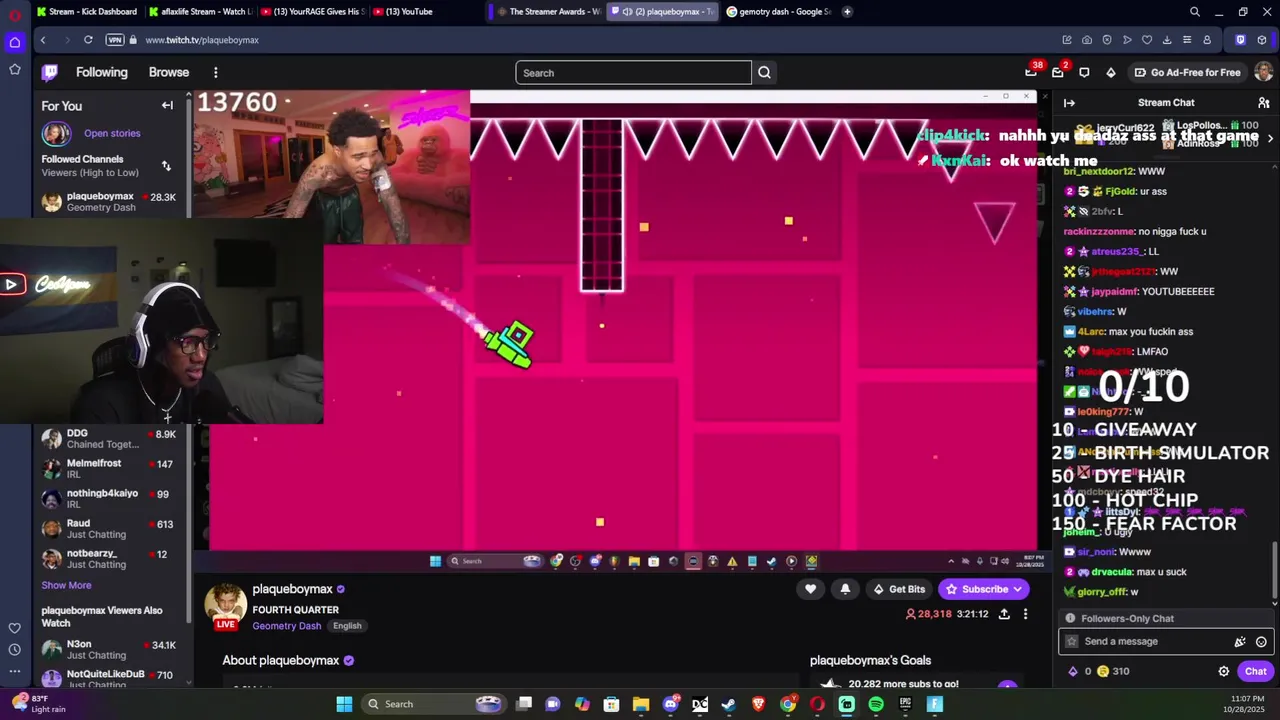Open the Bits crown icon in the top bar

pos(1110,72)
